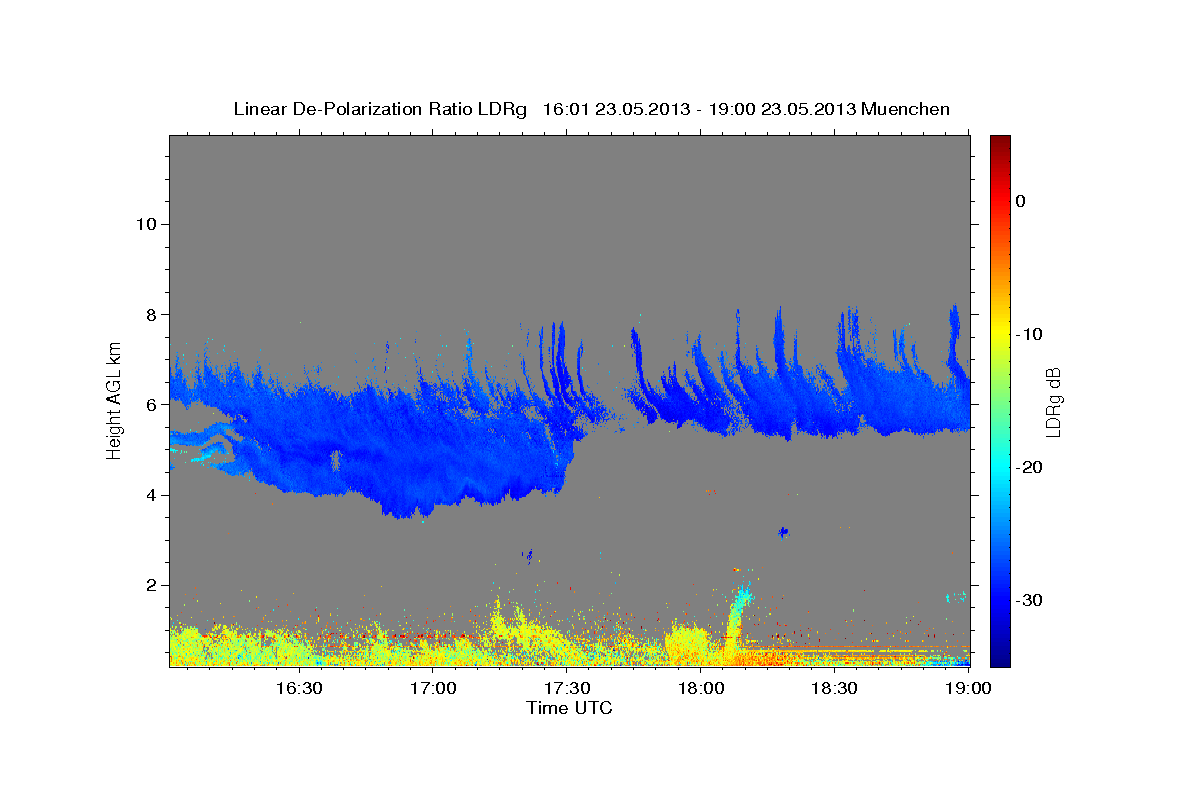Click the colorbar value label 0
This screenshot has height=800, width=1200.
click(1021, 201)
